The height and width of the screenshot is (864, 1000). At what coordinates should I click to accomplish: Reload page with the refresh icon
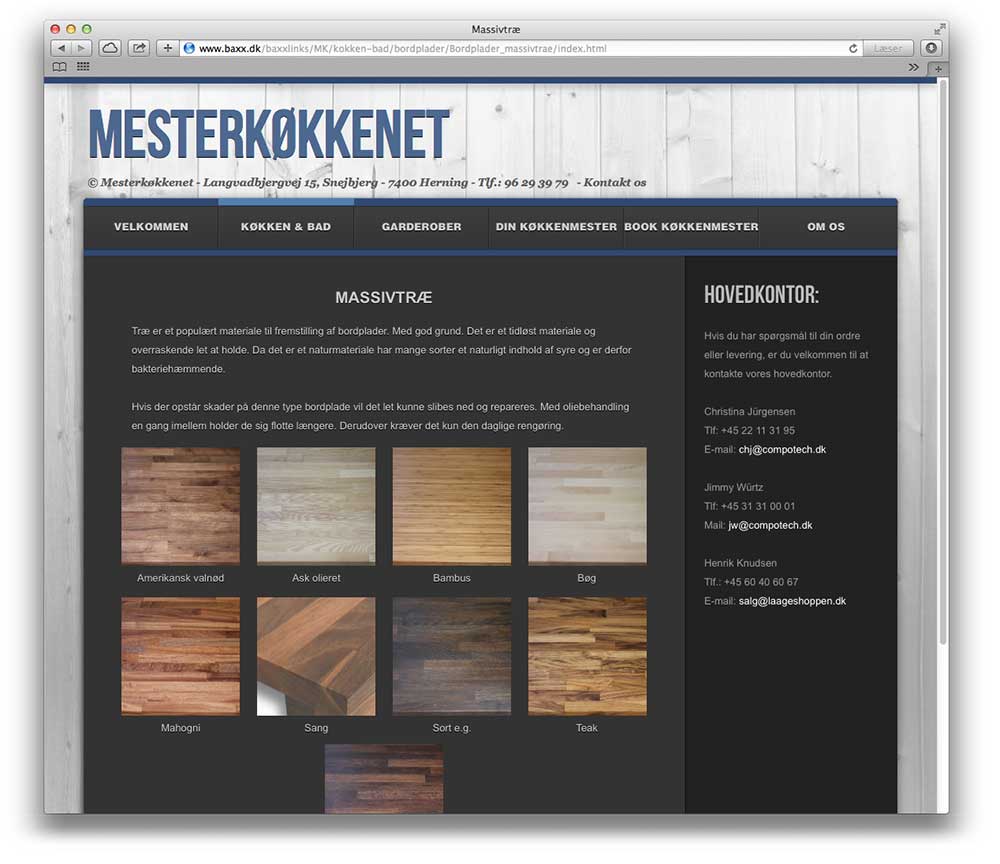click(x=853, y=48)
